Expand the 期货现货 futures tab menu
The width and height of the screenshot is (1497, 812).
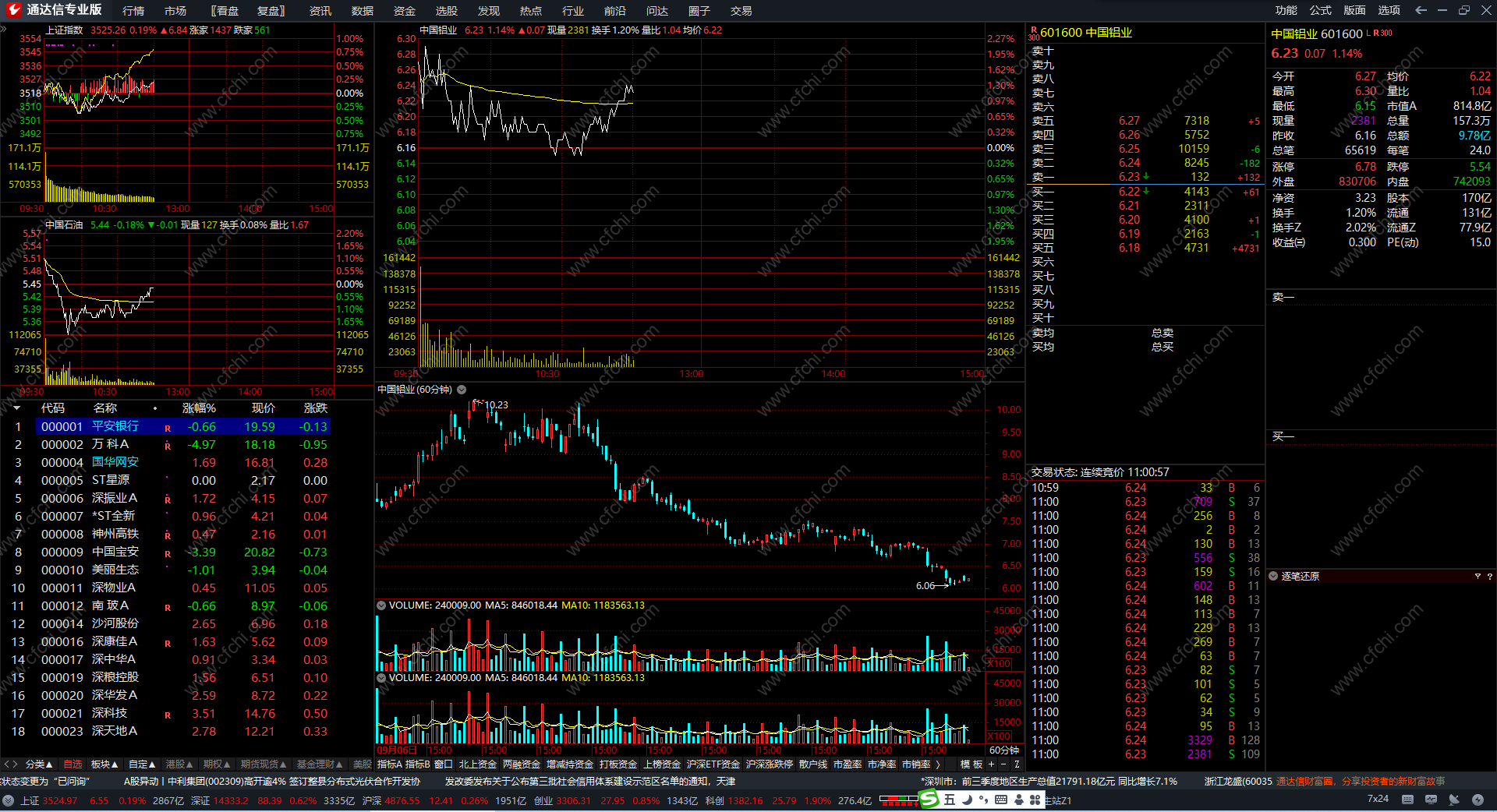(x=264, y=764)
